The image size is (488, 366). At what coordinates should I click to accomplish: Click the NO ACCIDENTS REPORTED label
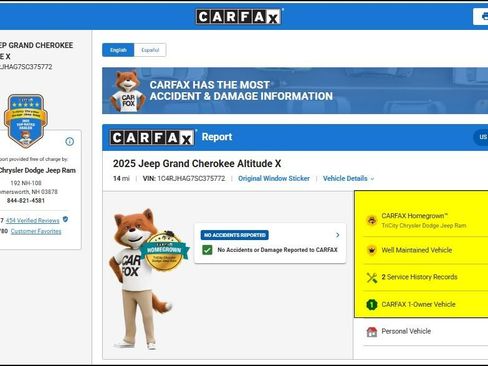coord(235,235)
